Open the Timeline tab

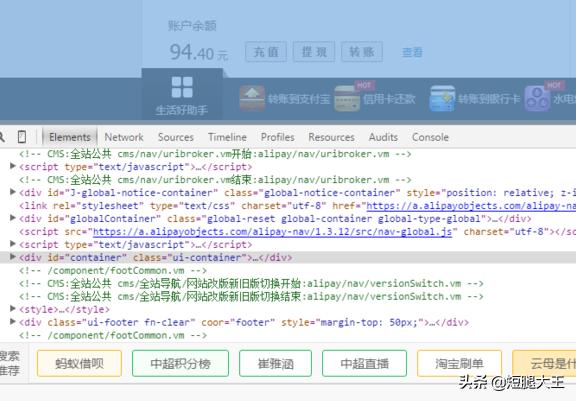click(x=227, y=137)
